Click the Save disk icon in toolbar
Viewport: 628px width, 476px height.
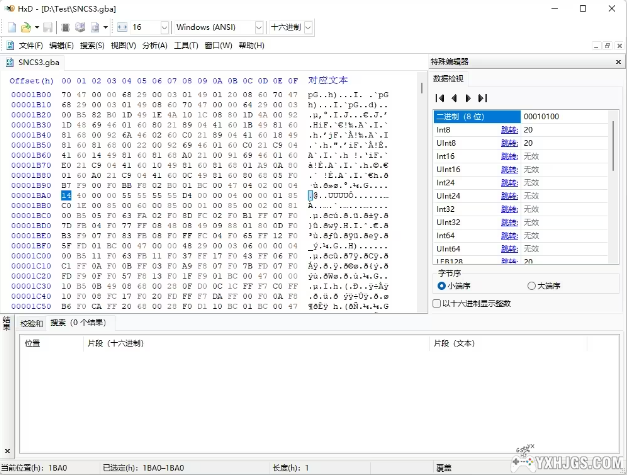(47, 27)
